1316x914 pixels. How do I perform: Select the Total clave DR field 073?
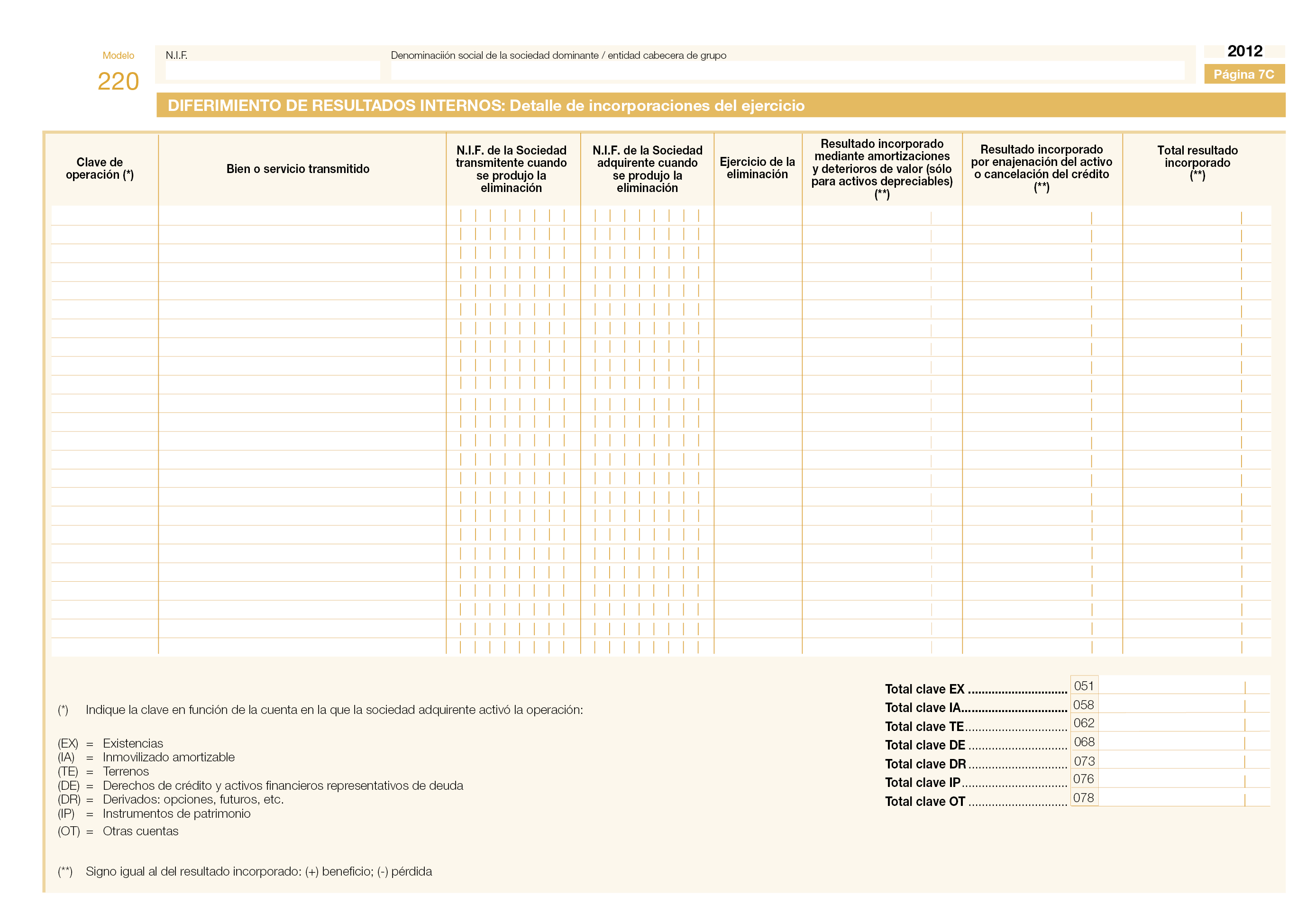tap(1183, 760)
